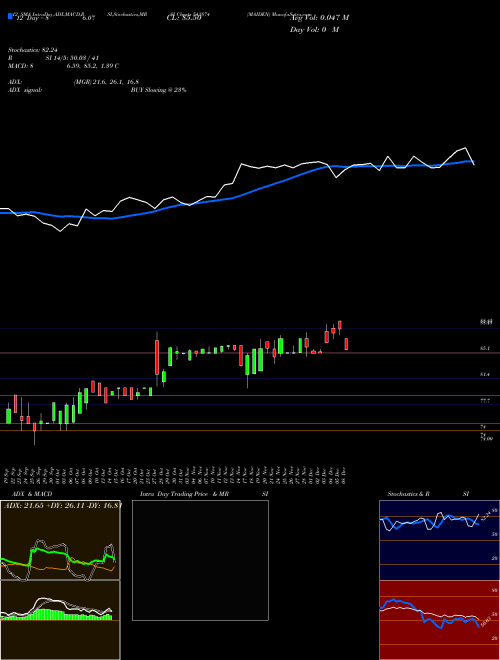This screenshot has height=660, width=500.
Task: Click the 'ADX signal:' label
Action: point(24,90)
